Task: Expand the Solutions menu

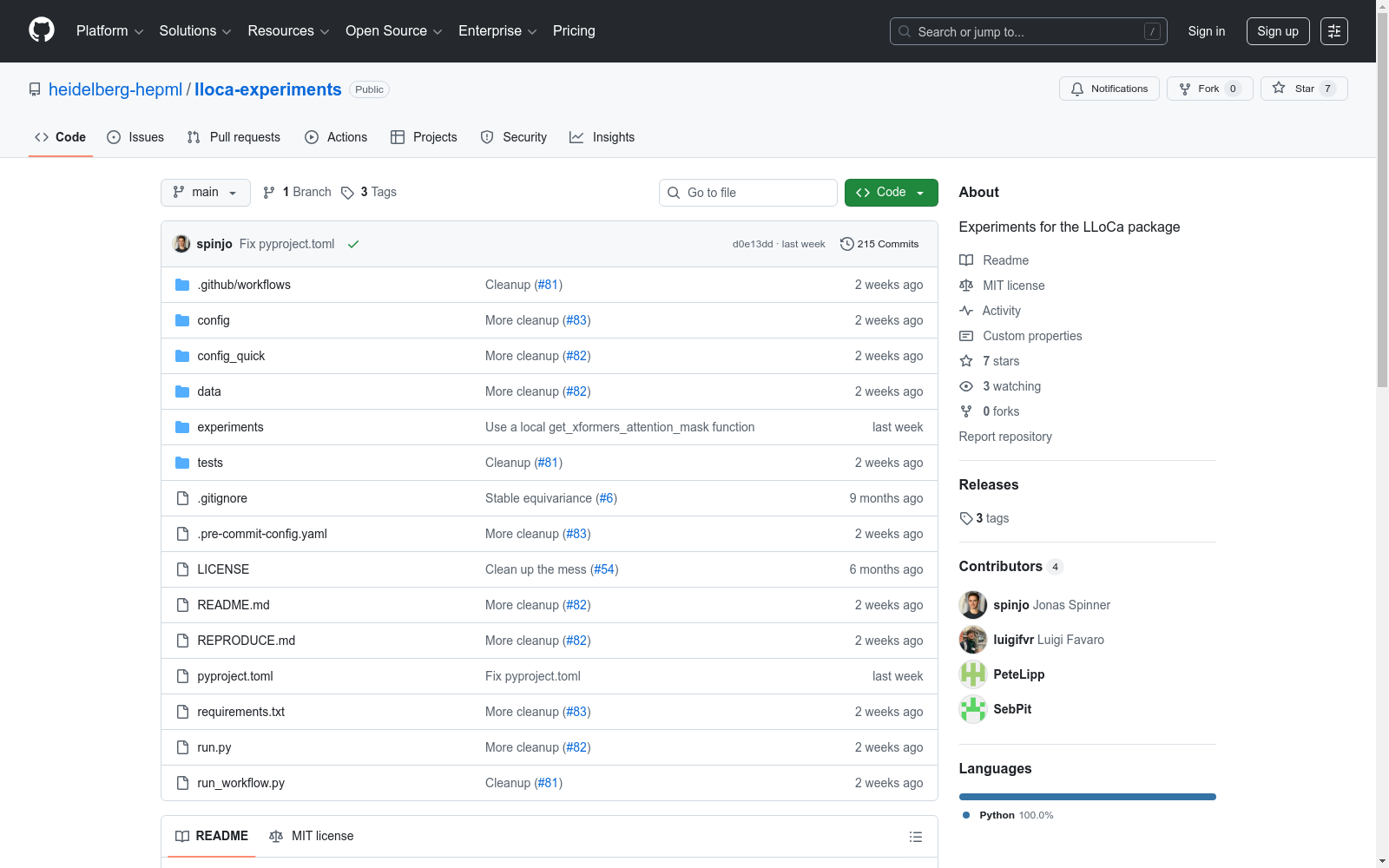Action: pyautogui.click(x=195, y=31)
